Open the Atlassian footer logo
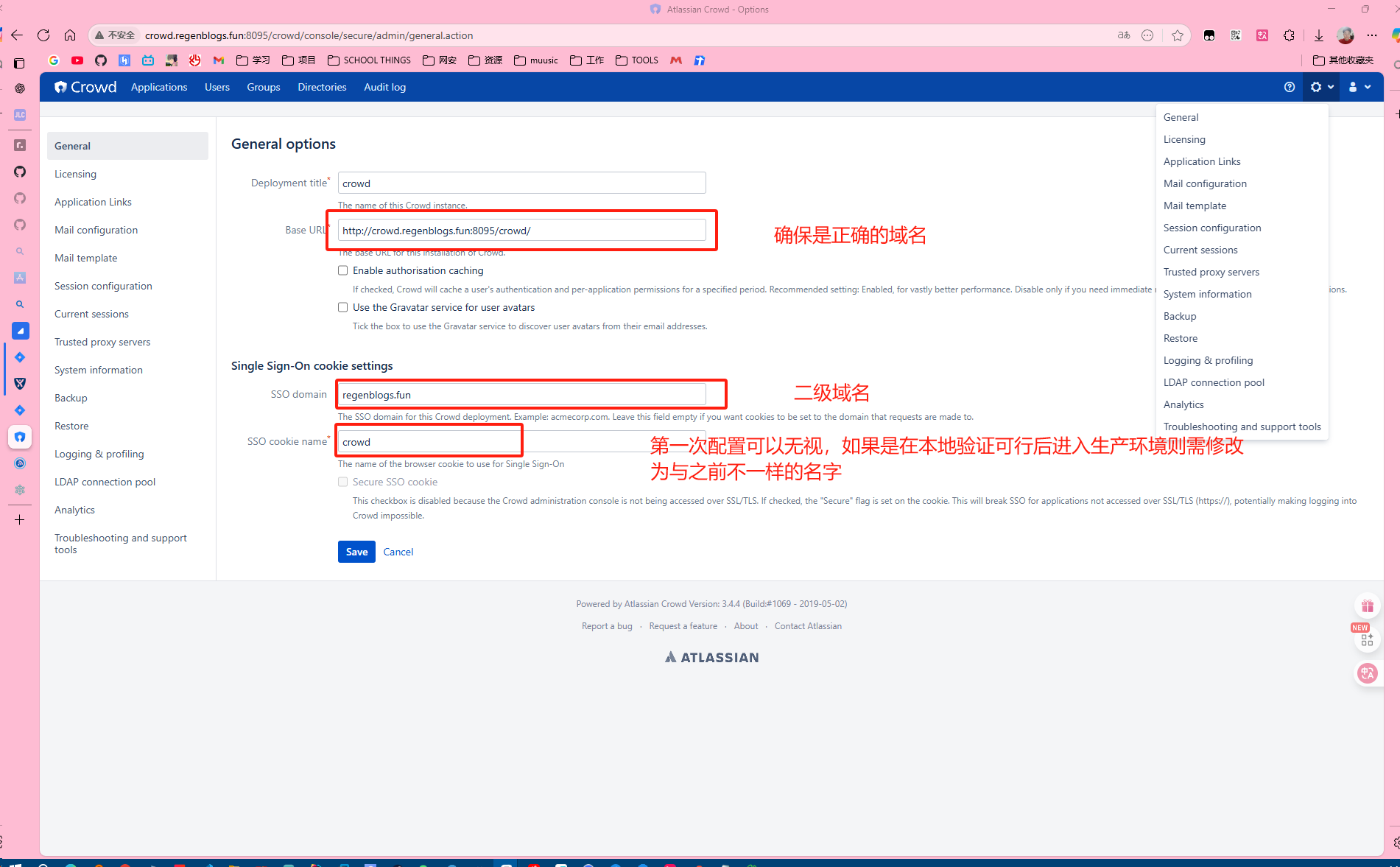Screen dimensions: 1400x867 click(711, 657)
